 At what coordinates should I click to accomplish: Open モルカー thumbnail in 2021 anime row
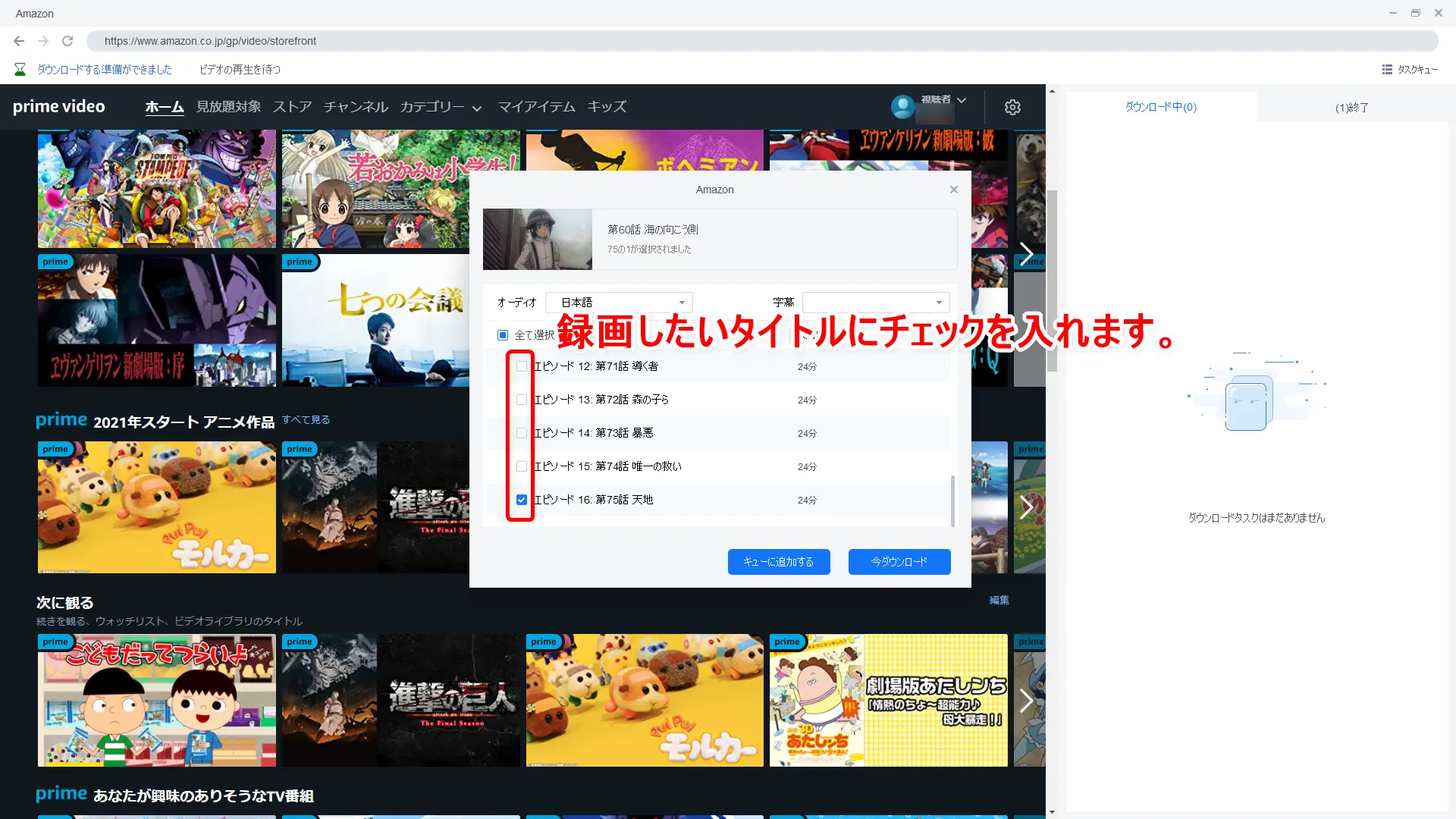(157, 507)
